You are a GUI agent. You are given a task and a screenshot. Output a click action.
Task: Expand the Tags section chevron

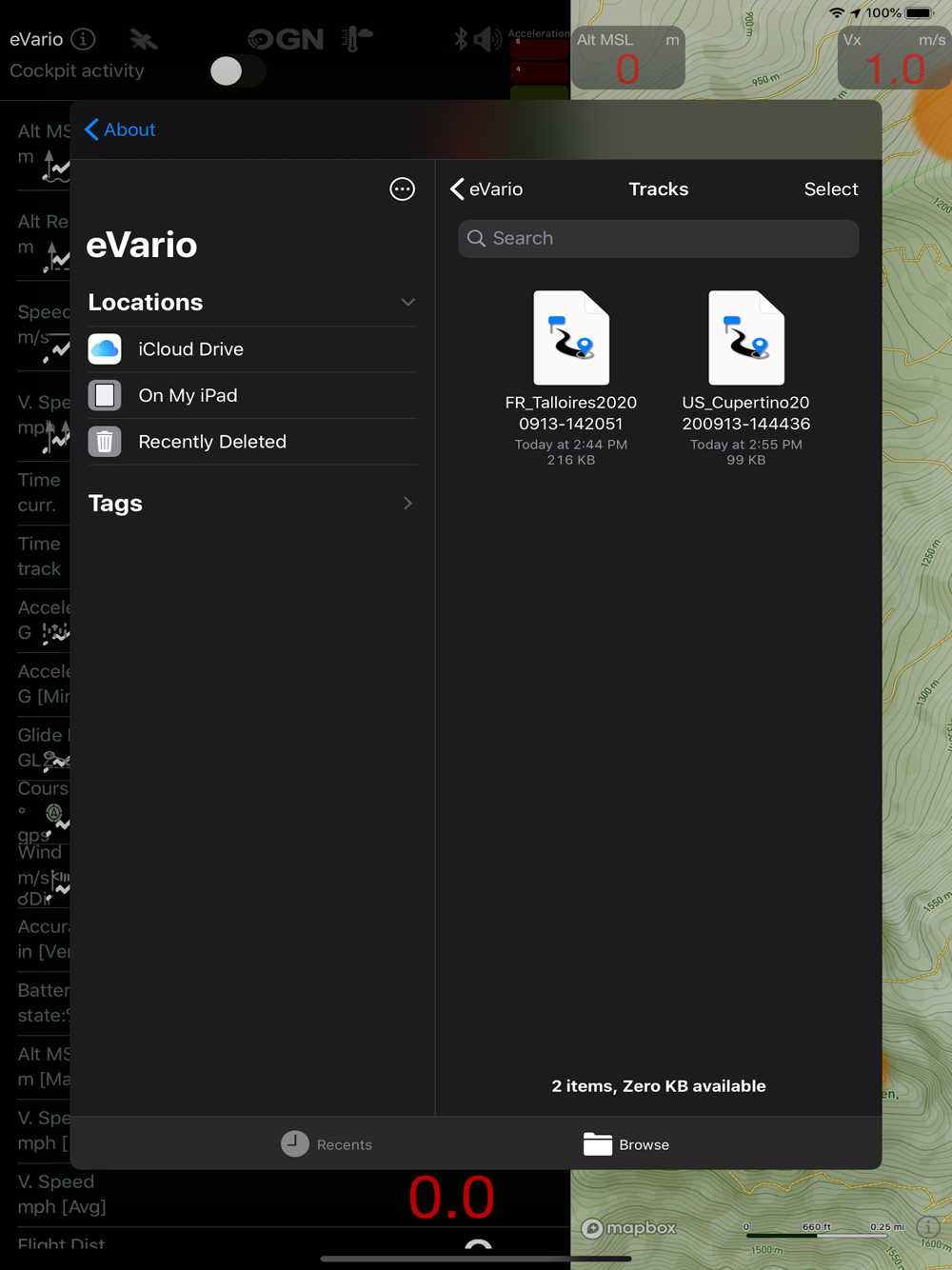point(407,503)
